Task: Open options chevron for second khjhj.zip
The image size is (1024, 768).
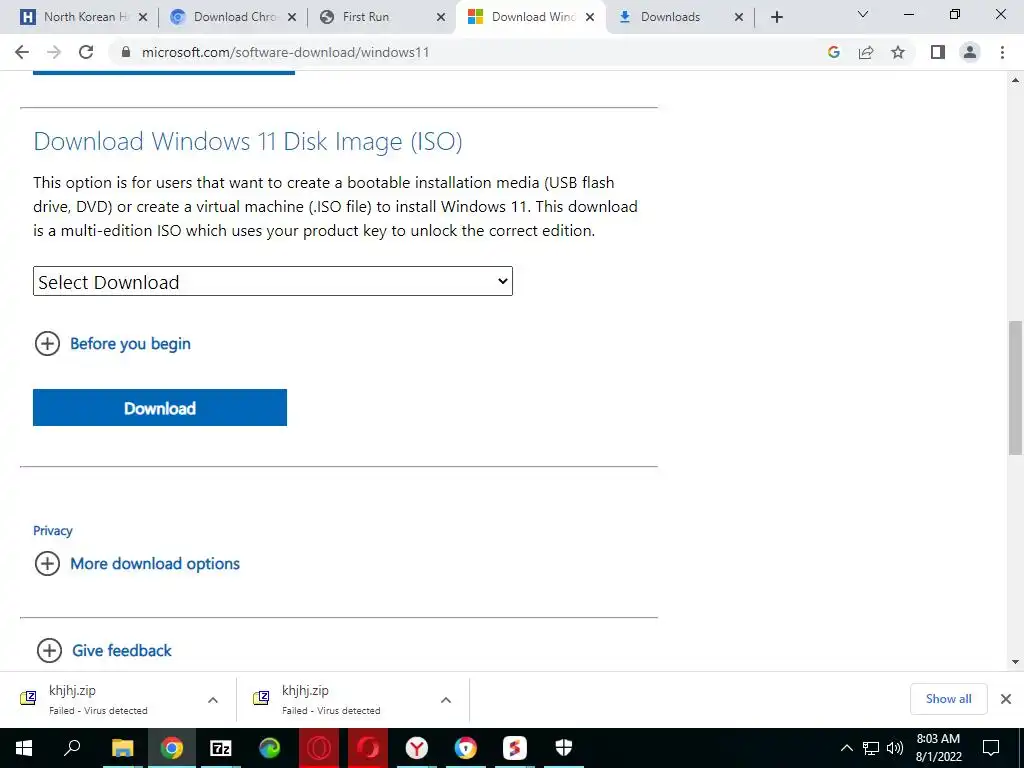Action: point(446,700)
